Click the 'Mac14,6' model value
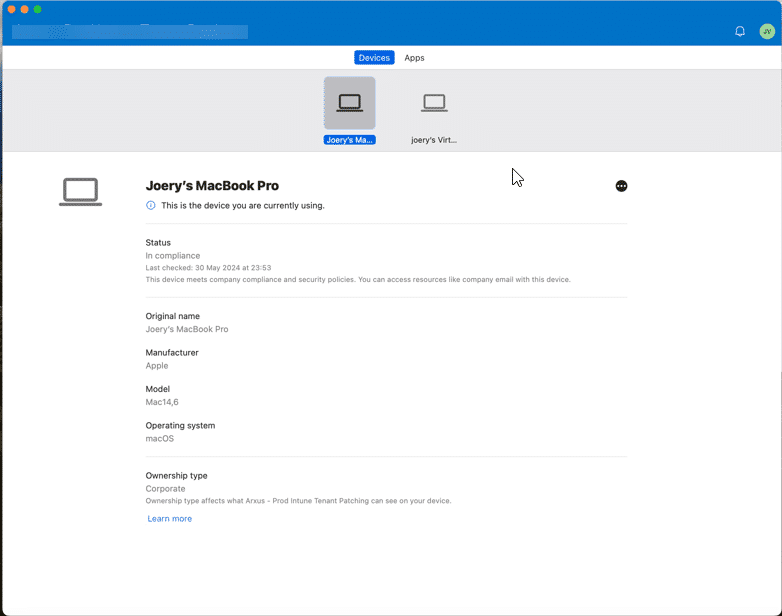 162,402
